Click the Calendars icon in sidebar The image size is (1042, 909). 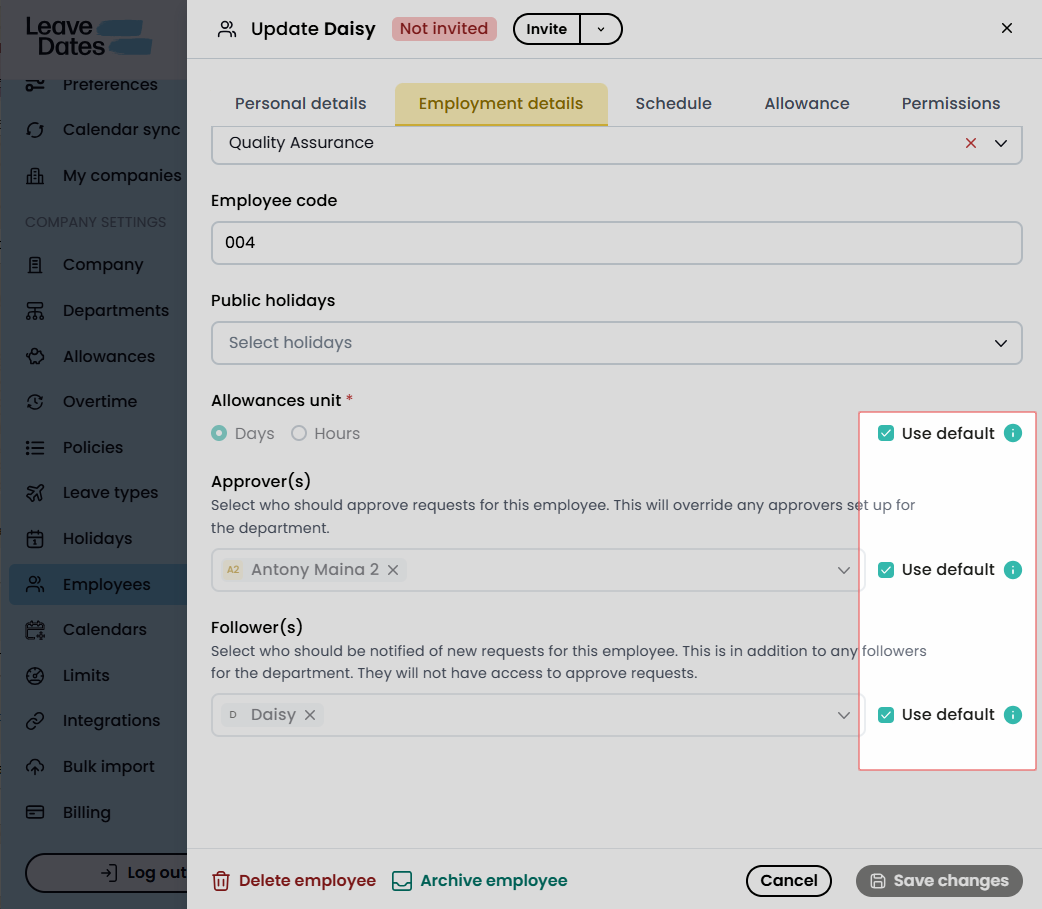click(x=35, y=630)
